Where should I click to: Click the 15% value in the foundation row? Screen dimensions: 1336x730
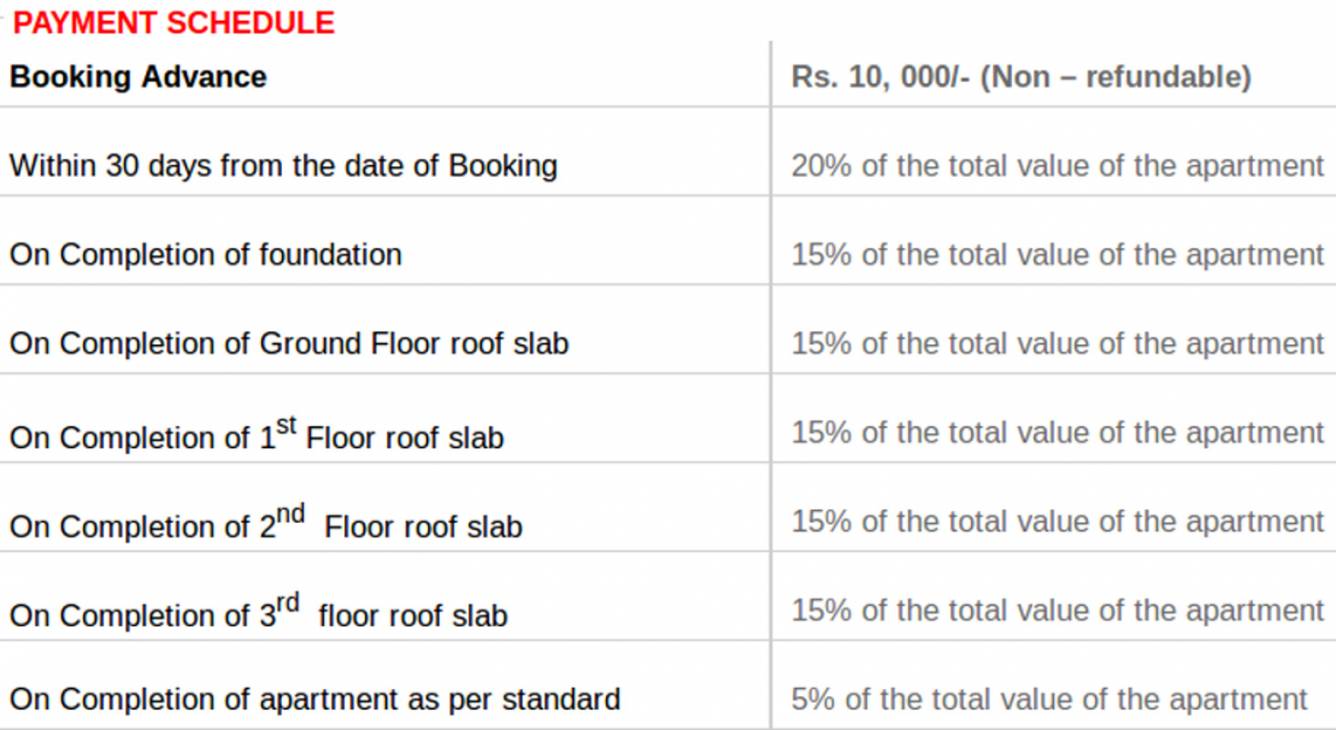click(x=1057, y=254)
